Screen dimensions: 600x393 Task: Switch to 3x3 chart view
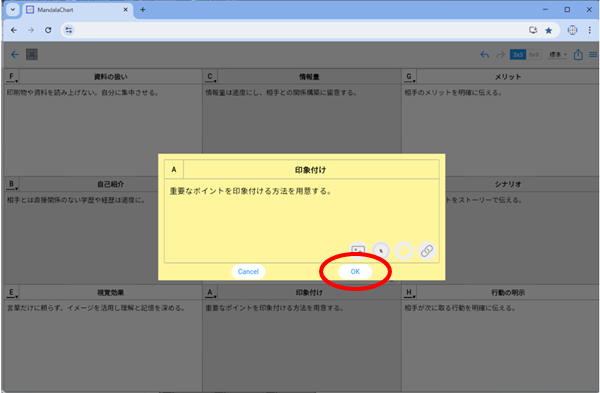(518, 55)
